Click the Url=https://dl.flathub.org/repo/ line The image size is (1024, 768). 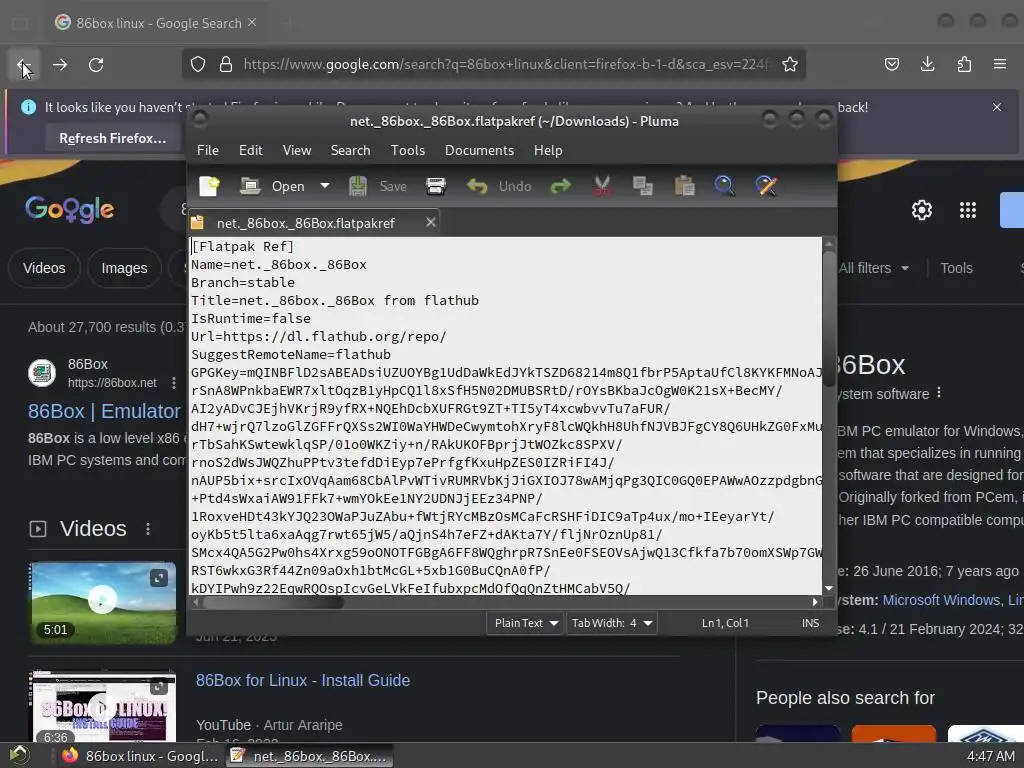tap(318, 337)
